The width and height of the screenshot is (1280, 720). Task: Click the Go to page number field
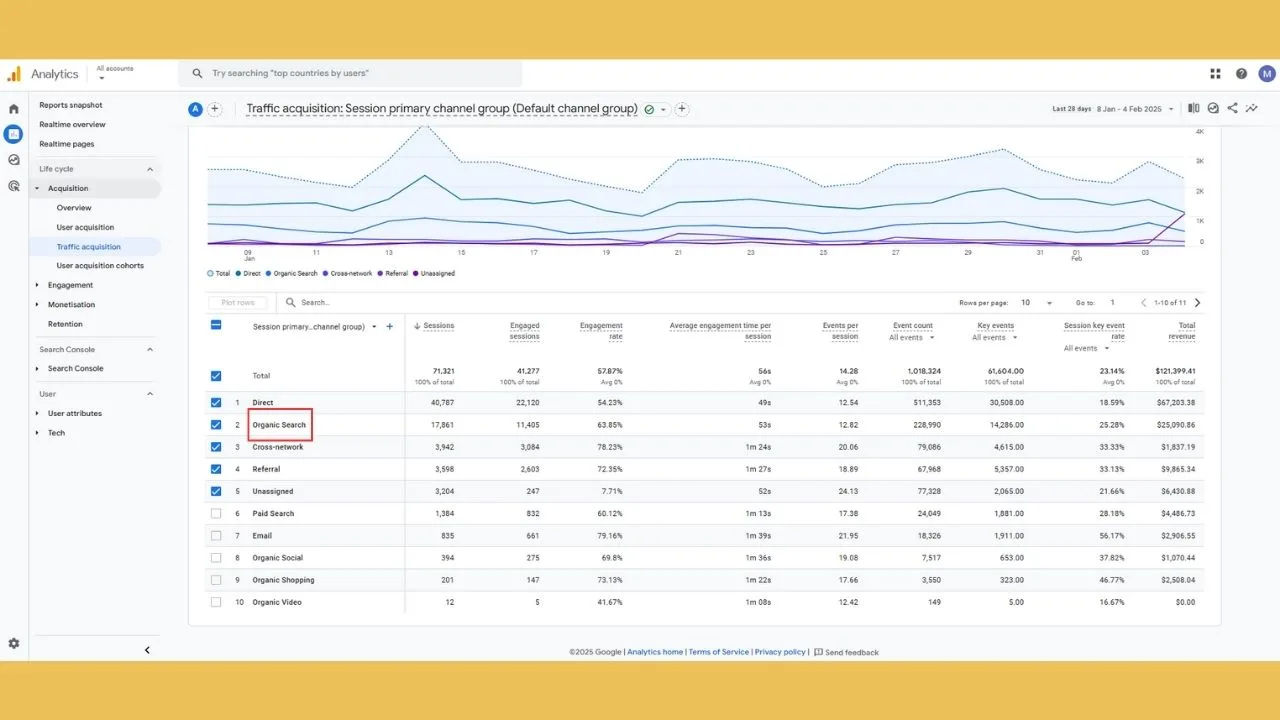1112,302
